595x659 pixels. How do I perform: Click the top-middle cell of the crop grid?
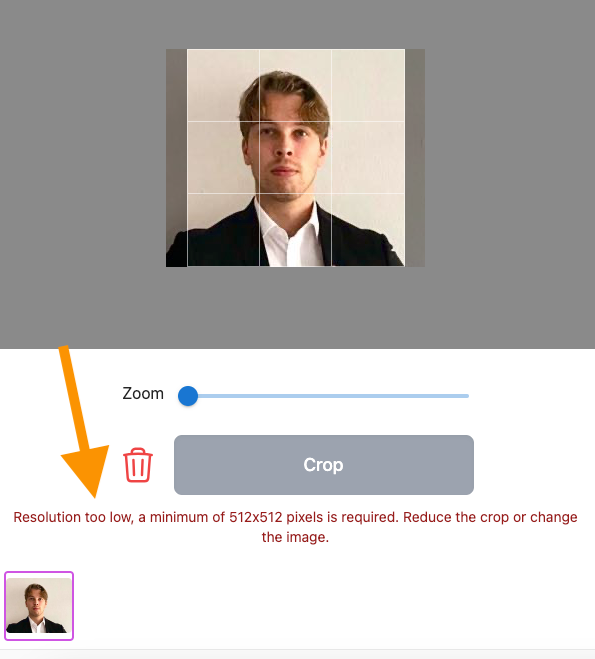pyautogui.click(x=295, y=85)
